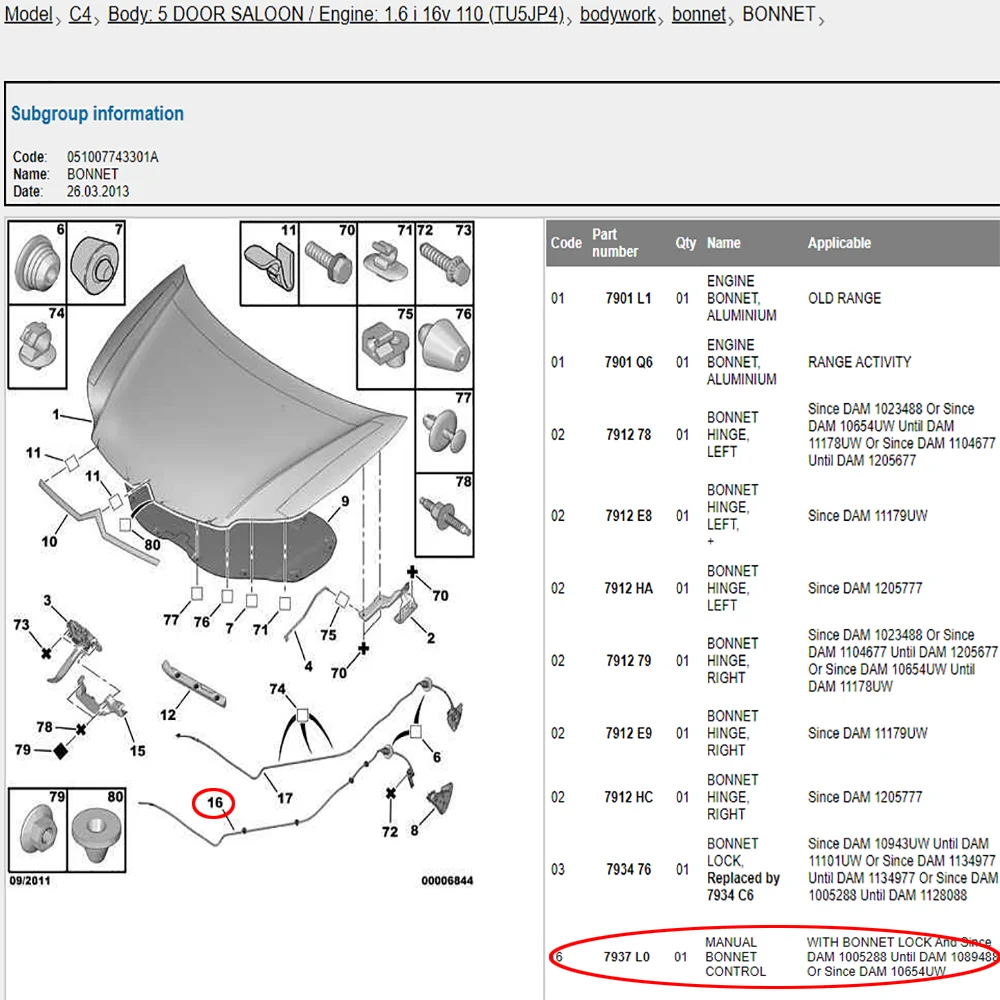The height and width of the screenshot is (1000, 1000).
Task: Click the Code column header
Action: [x=566, y=243]
